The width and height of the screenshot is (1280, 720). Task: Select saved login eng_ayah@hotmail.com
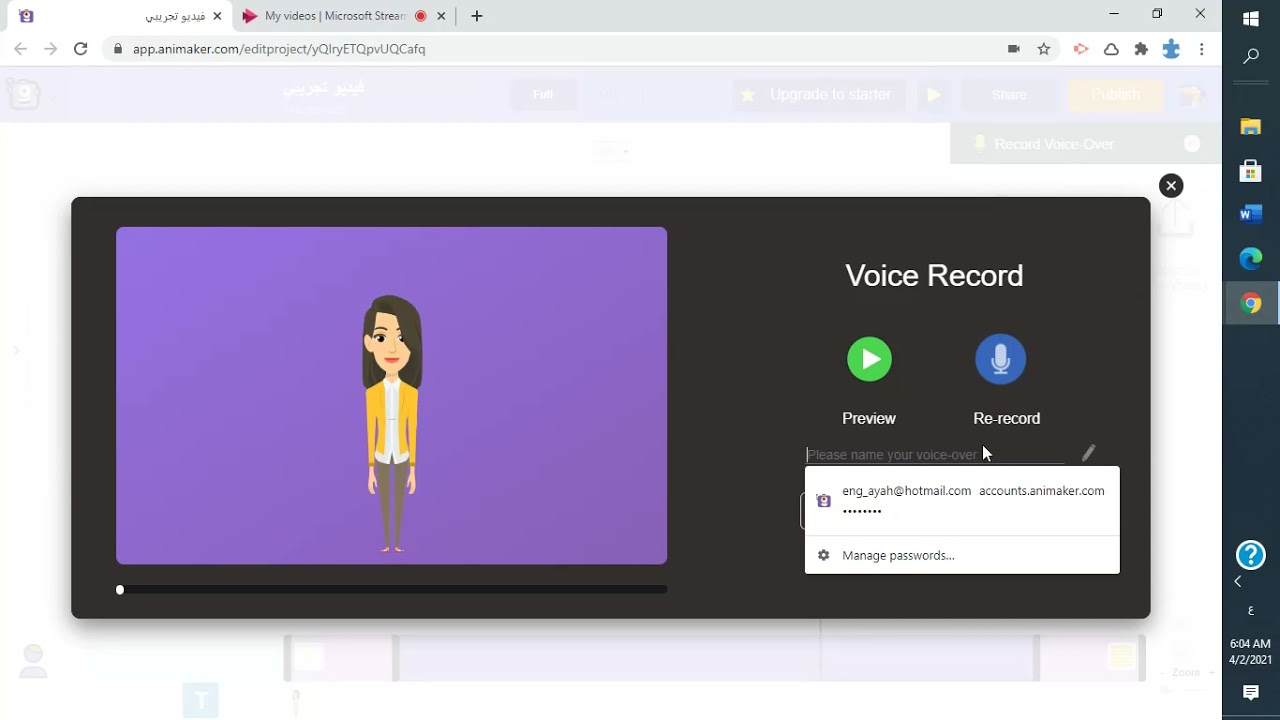coord(962,500)
